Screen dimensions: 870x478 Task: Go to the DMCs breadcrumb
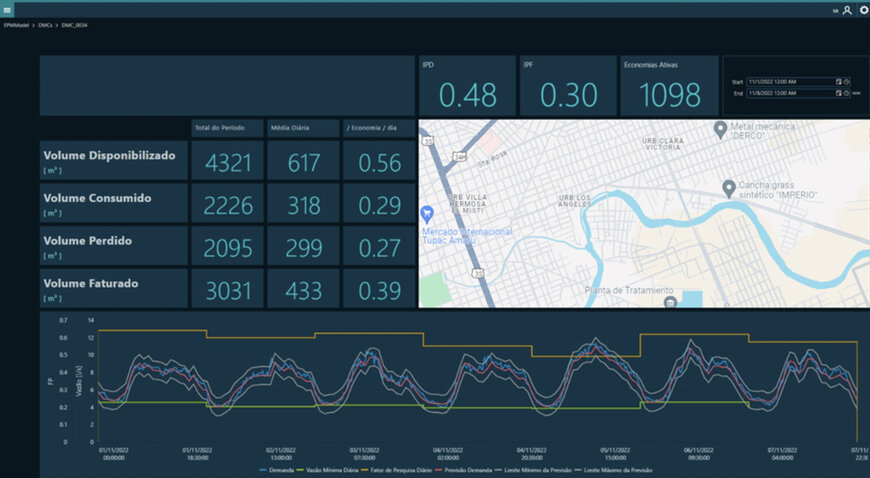45,26
